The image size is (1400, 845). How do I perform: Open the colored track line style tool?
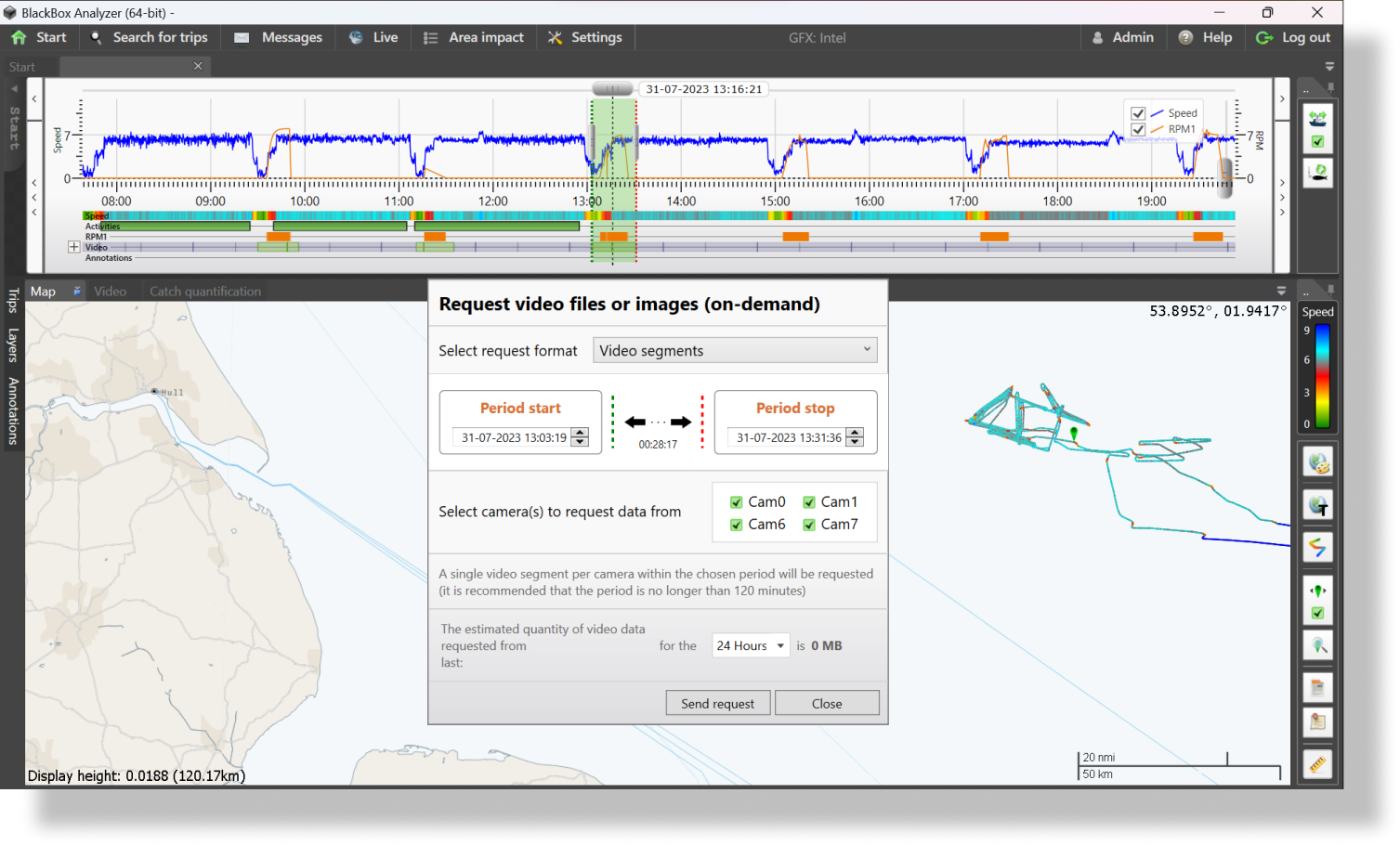coord(1317,547)
